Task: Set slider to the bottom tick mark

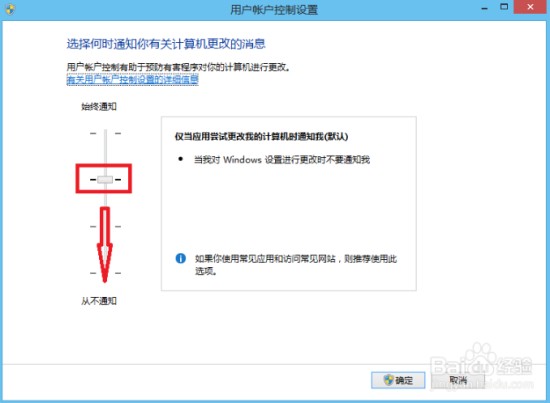Action: 105,273
